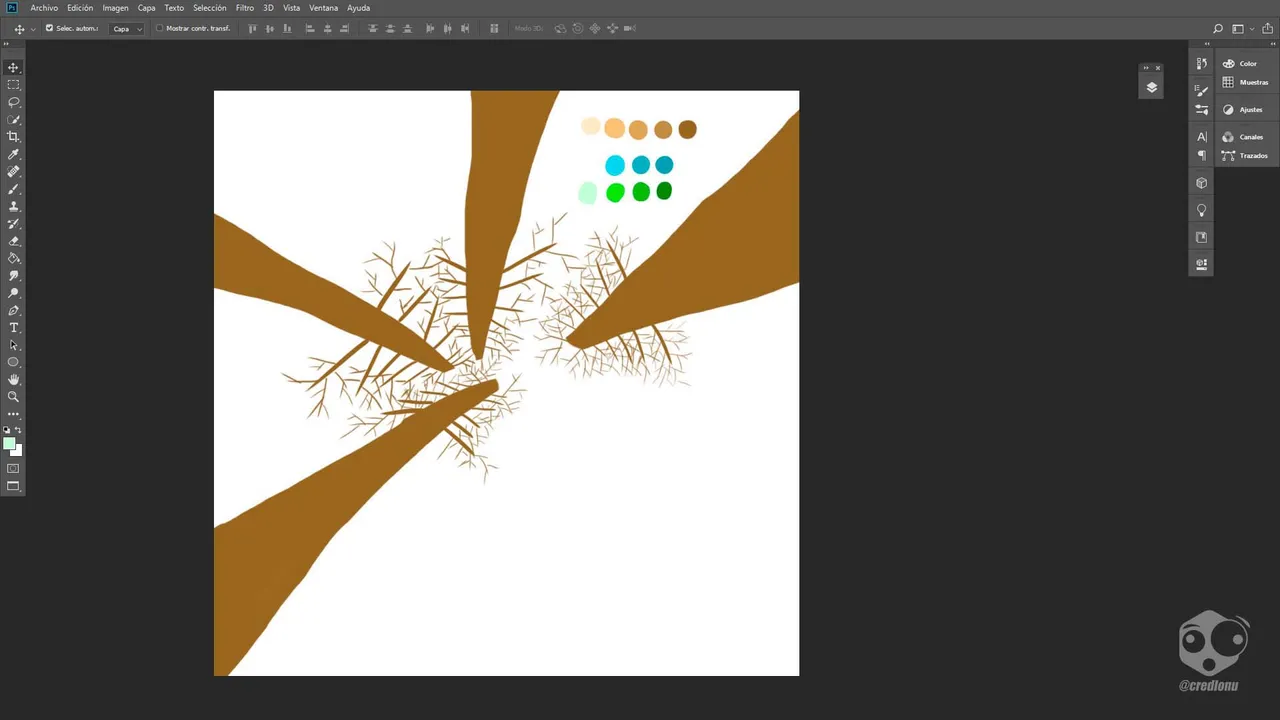
Task: Toggle the Selec. autom. checkbox
Action: [50, 28]
